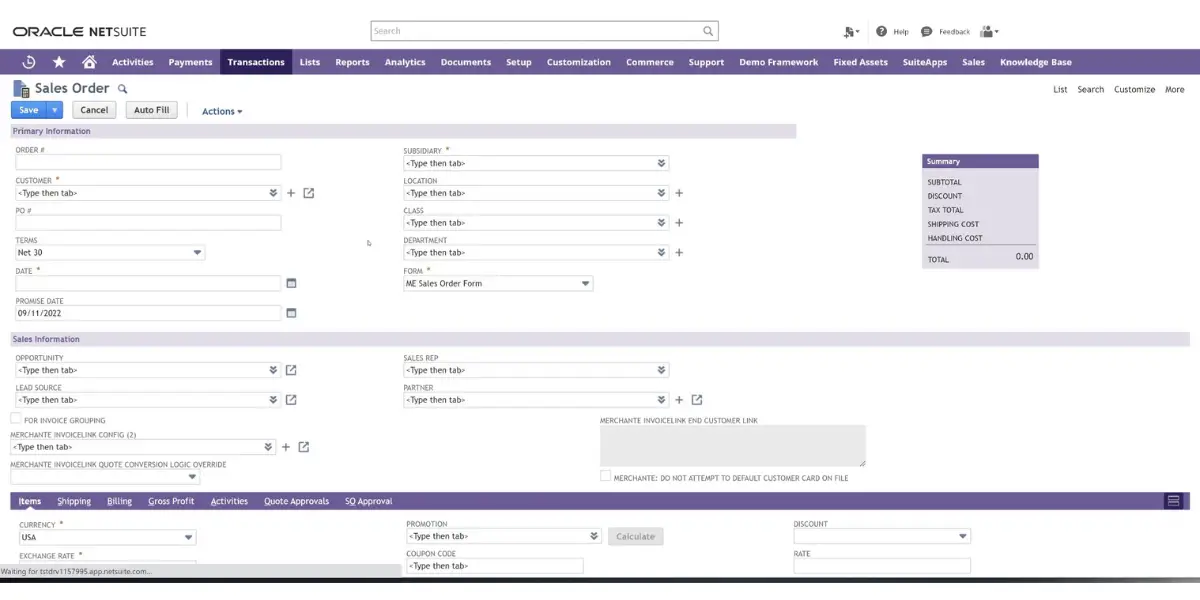Expand the Location list dropdown
1200x600 pixels.
click(661, 193)
